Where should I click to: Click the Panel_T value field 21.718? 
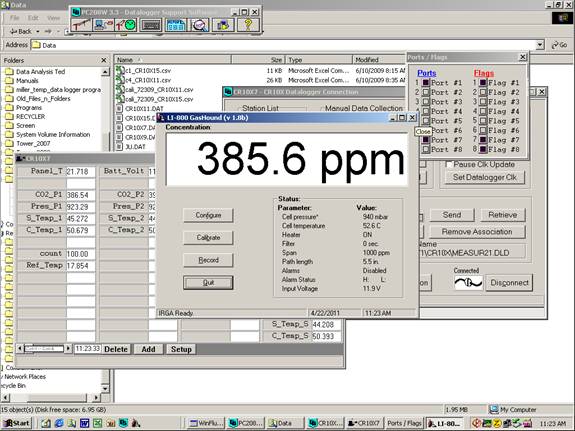pos(80,172)
